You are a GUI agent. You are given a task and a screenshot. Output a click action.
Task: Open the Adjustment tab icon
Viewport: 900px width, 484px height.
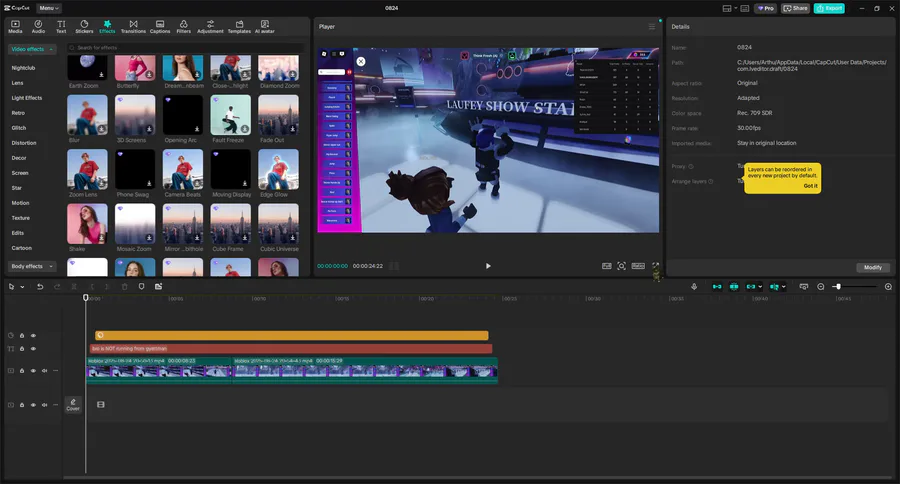210,26
